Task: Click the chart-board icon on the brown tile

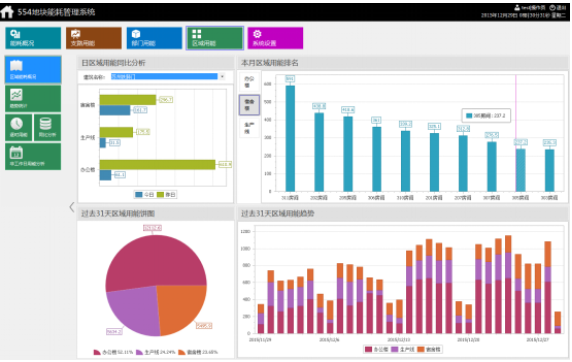Action: coord(76,34)
